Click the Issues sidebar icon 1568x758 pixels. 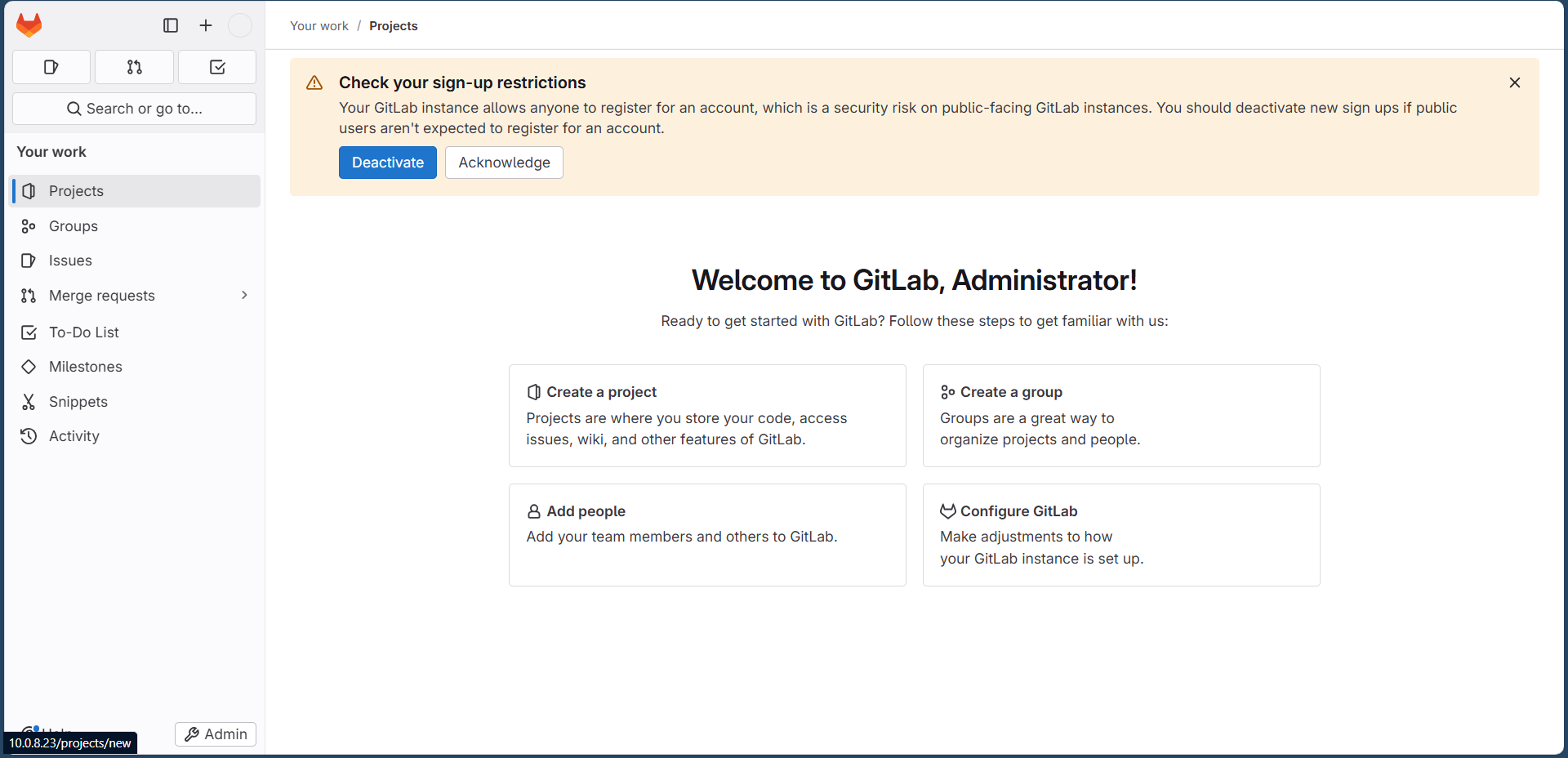click(x=29, y=261)
